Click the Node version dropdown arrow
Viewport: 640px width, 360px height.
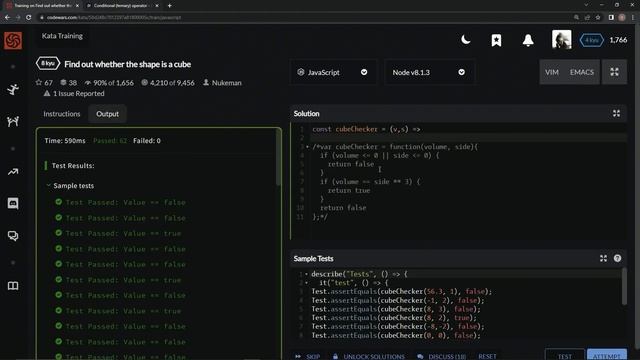pos(461,72)
